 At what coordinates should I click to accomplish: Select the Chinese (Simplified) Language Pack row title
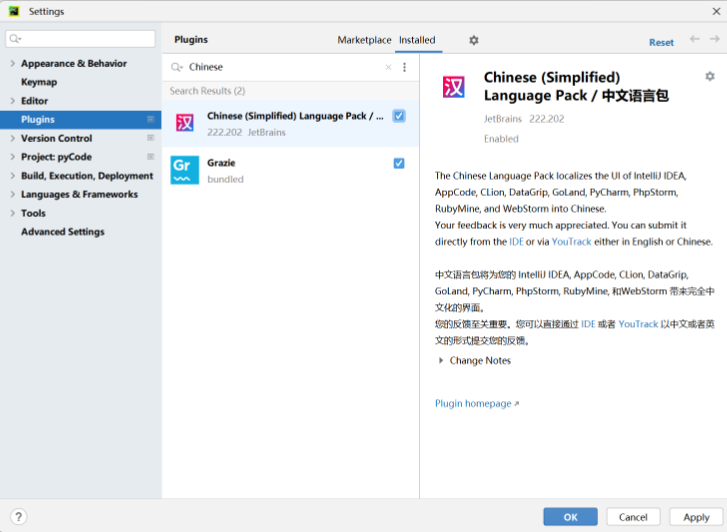tap(295, 116)
